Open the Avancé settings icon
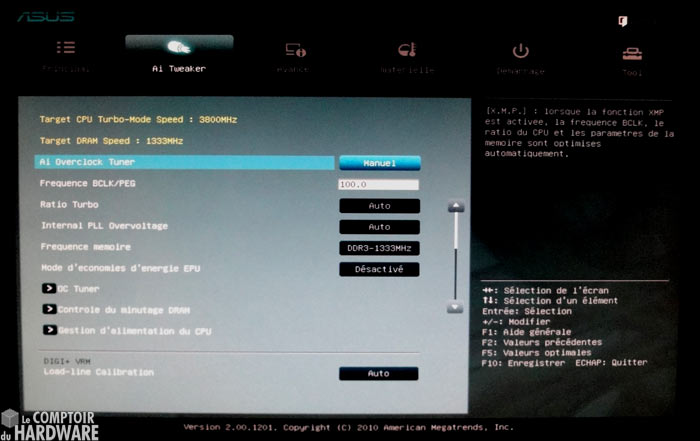 tap(294, 49)
